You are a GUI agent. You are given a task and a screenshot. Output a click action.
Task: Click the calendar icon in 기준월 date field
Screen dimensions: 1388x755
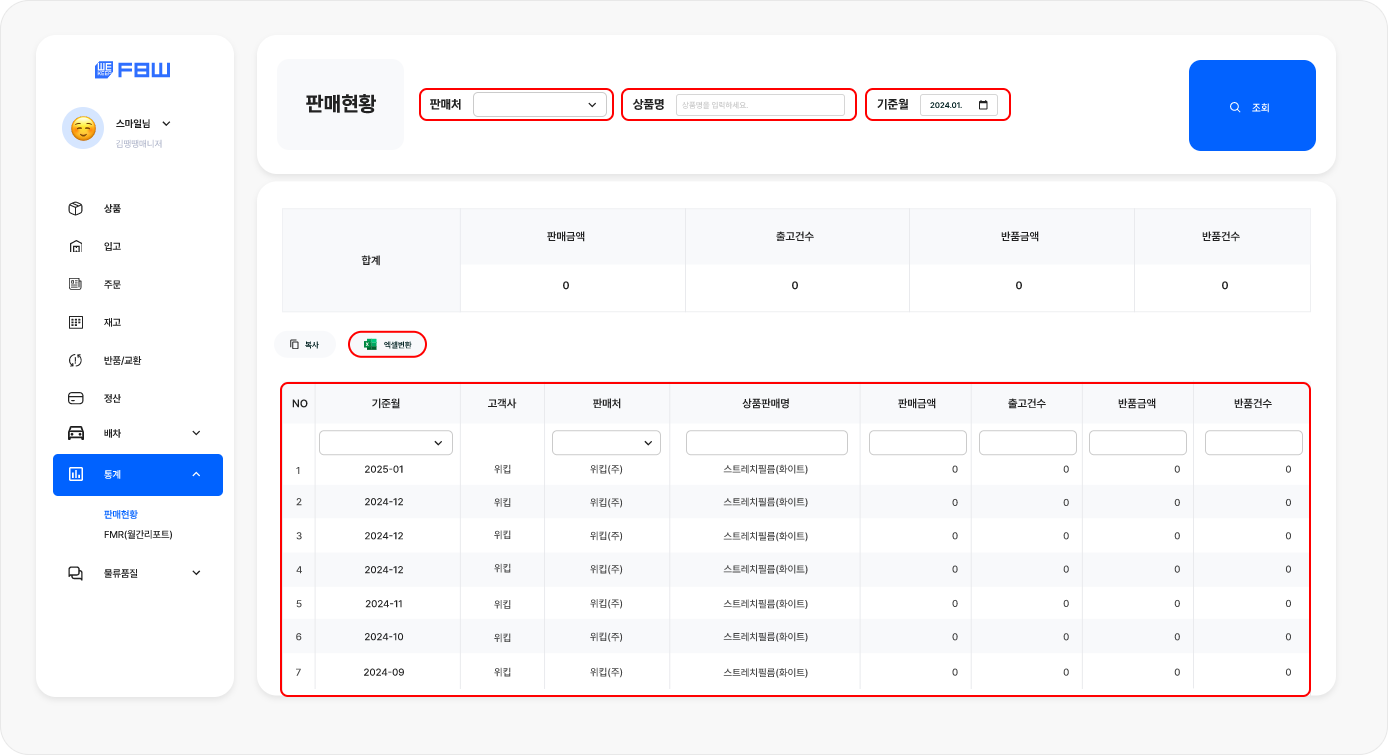coord(983,105)
